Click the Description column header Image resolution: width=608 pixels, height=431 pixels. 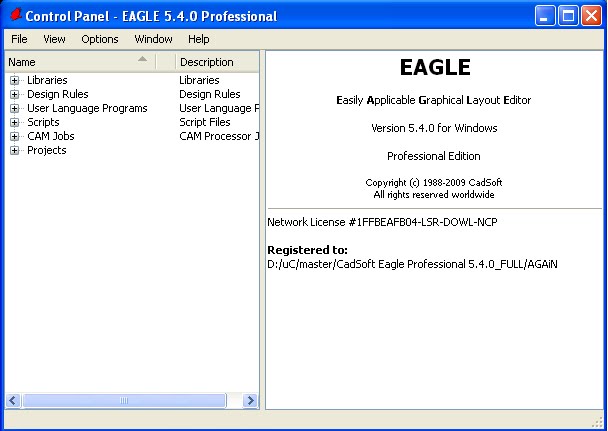coord(217,62)
